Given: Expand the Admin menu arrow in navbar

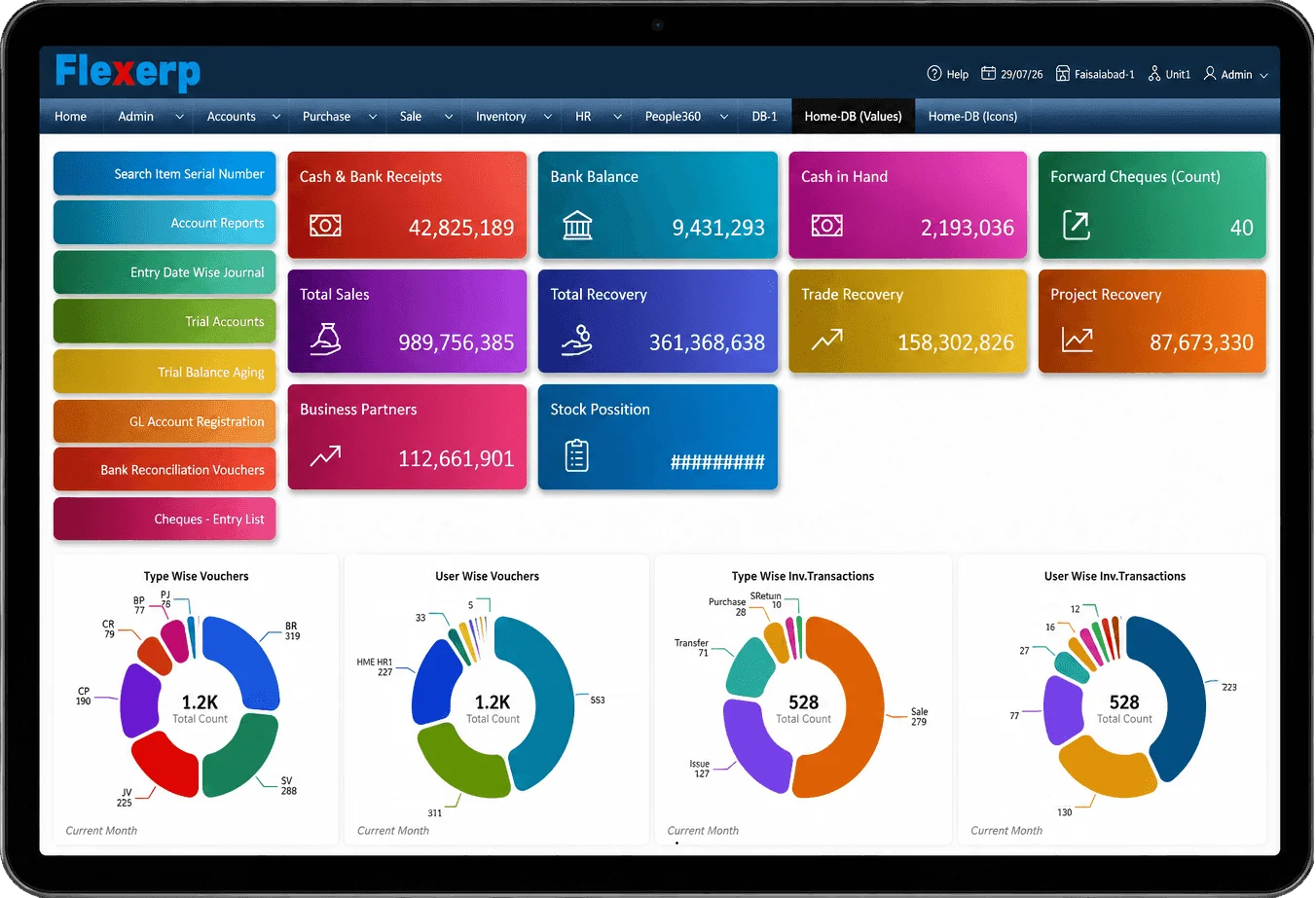Looking at the screenshot, I should point(179,117).
